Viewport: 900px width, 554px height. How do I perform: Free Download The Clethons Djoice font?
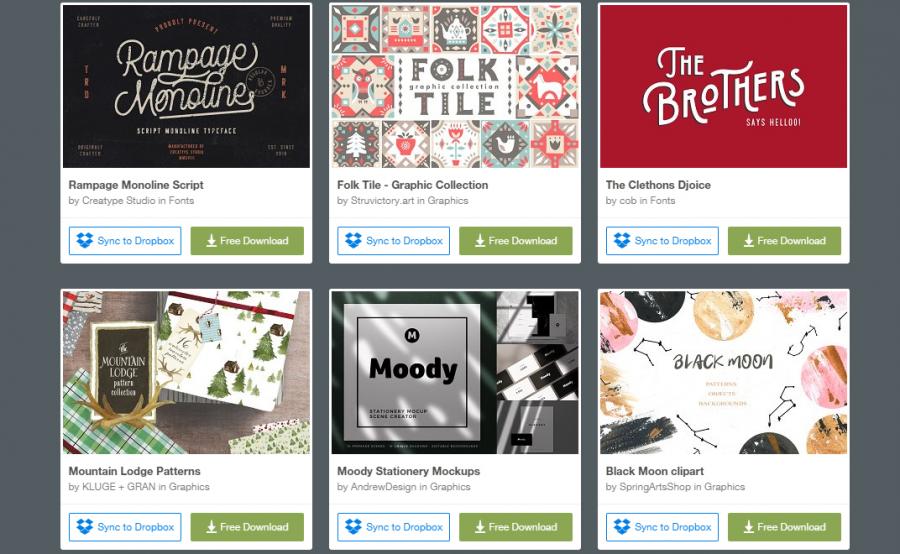pyautogui.click(x=784, y=241)
